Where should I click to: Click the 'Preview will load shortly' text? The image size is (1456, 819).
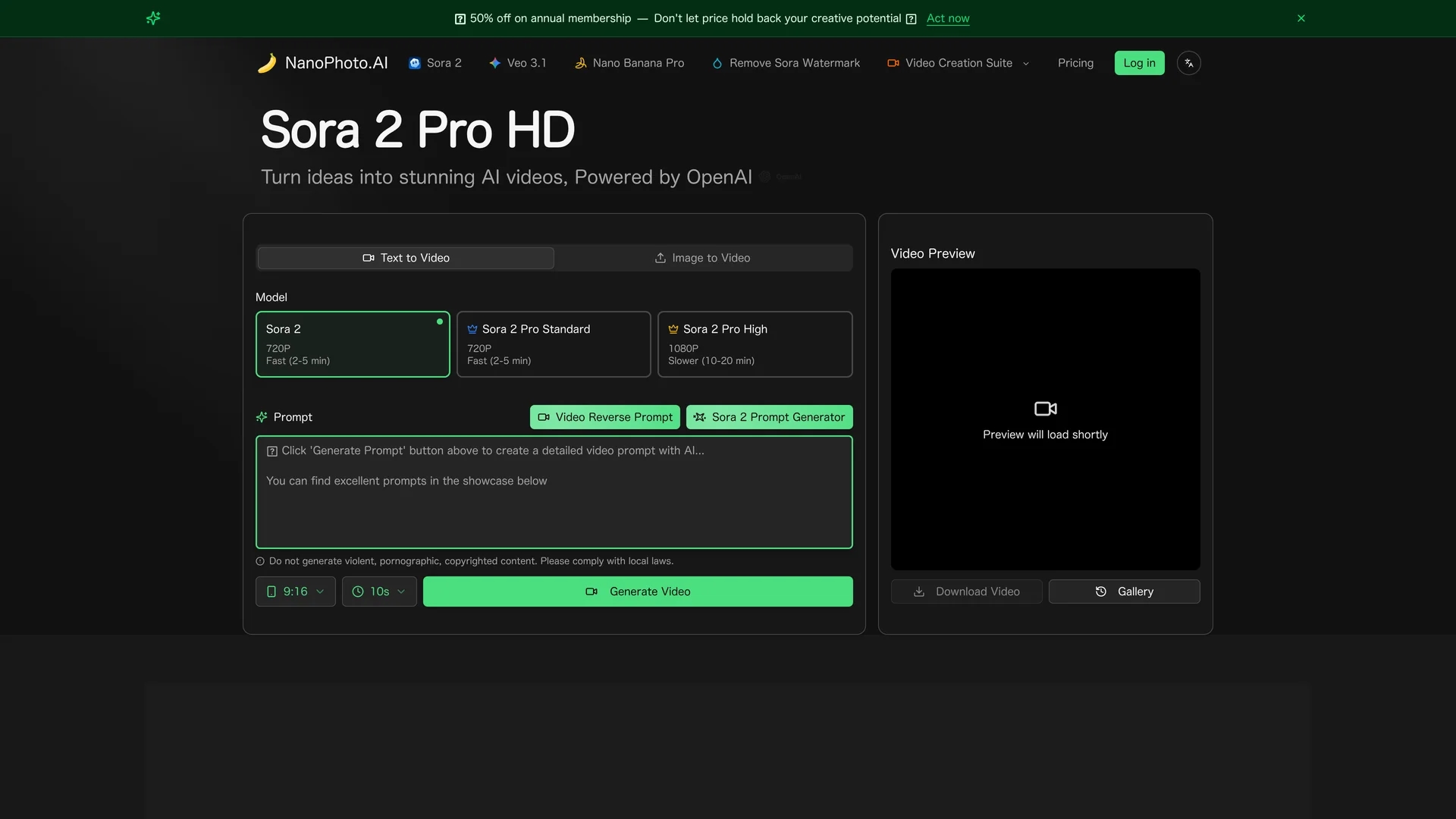1045,435
